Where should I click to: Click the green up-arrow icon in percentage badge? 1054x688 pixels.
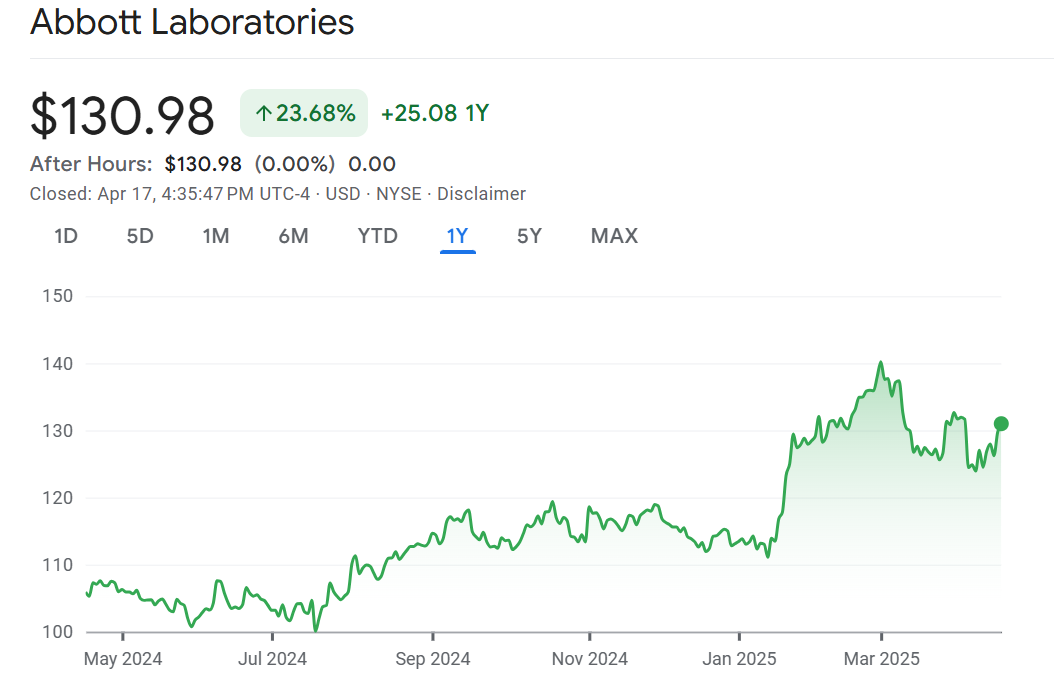264,114
